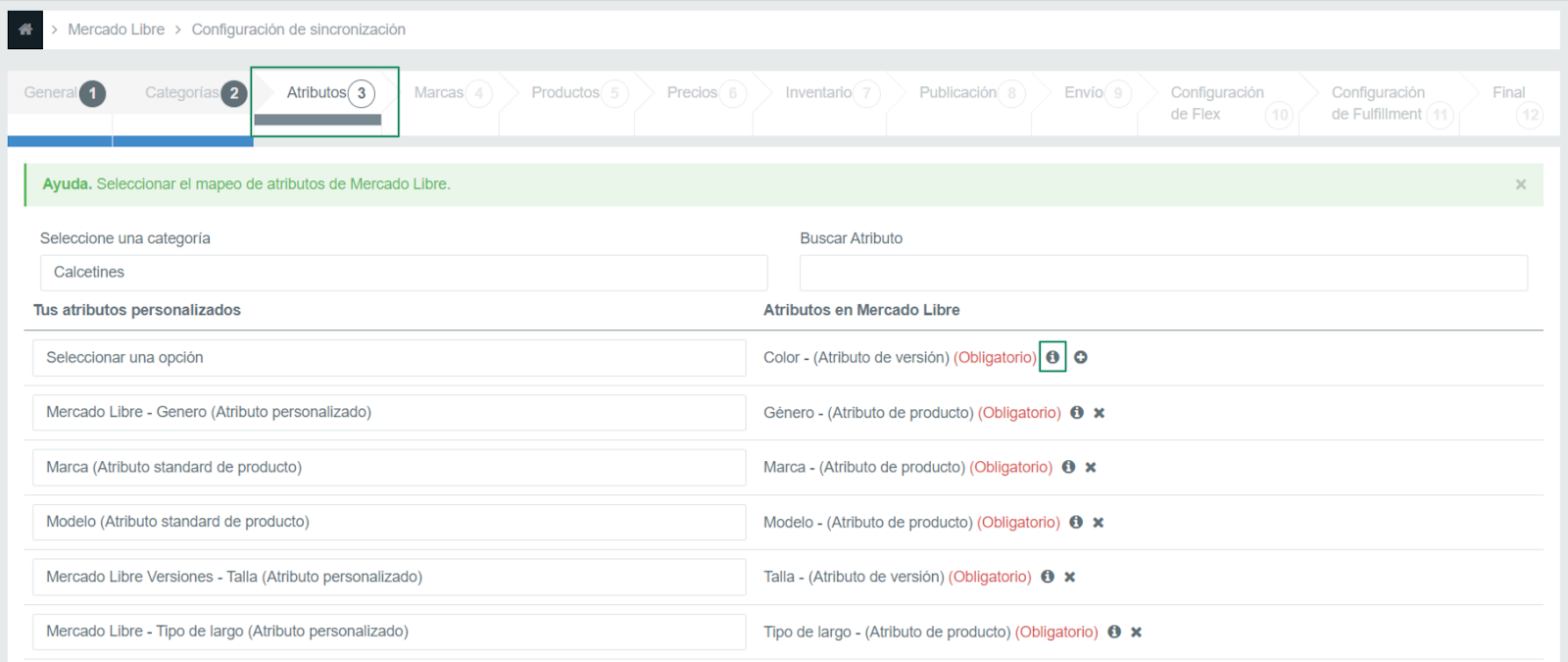Focus the Buscar Atributo search field

[x=1163, y=273]
